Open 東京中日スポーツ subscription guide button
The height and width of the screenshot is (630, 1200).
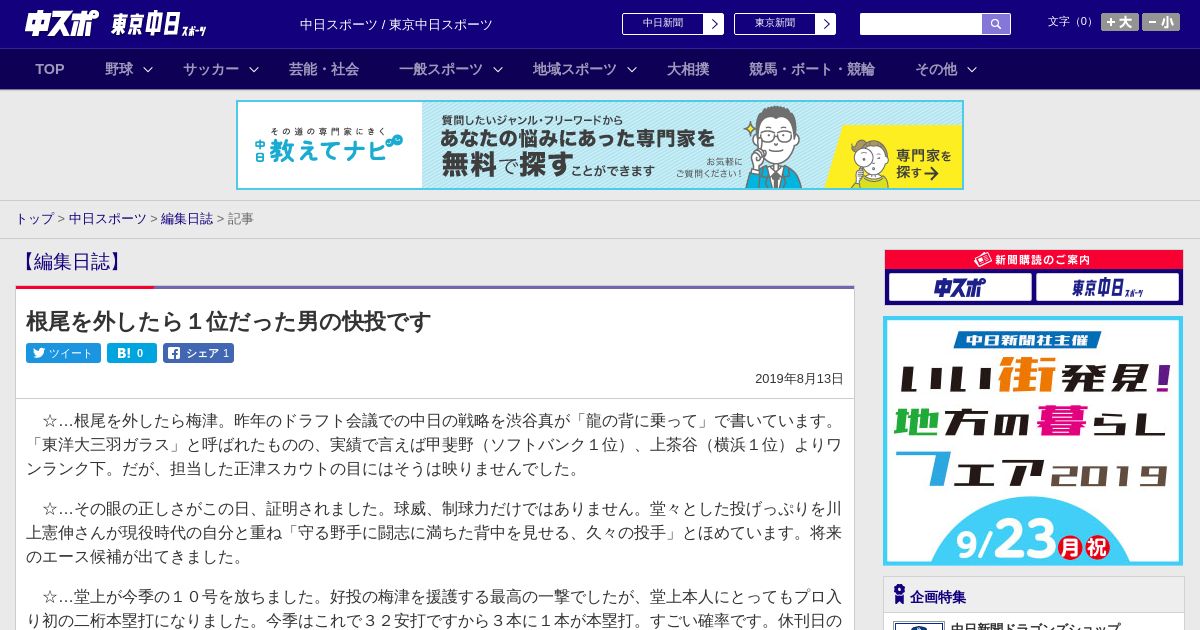coord(1107,287)
